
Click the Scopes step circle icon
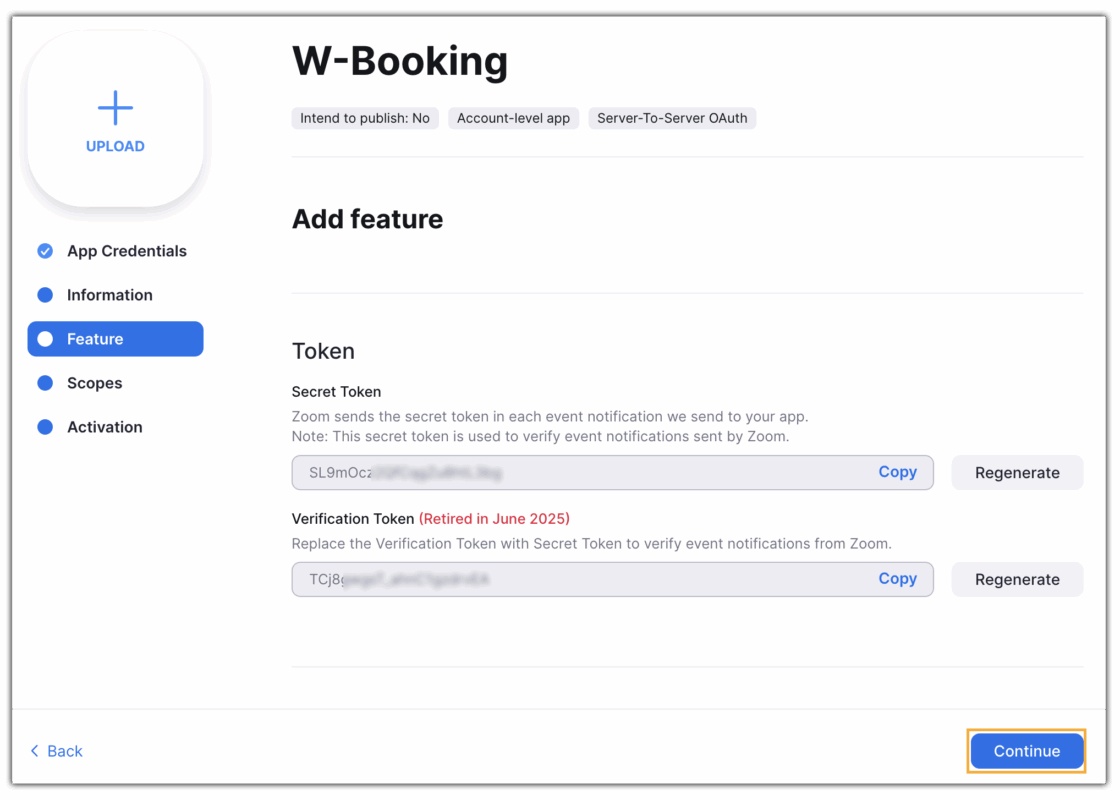pyautogui.click(x=45, y=383)
